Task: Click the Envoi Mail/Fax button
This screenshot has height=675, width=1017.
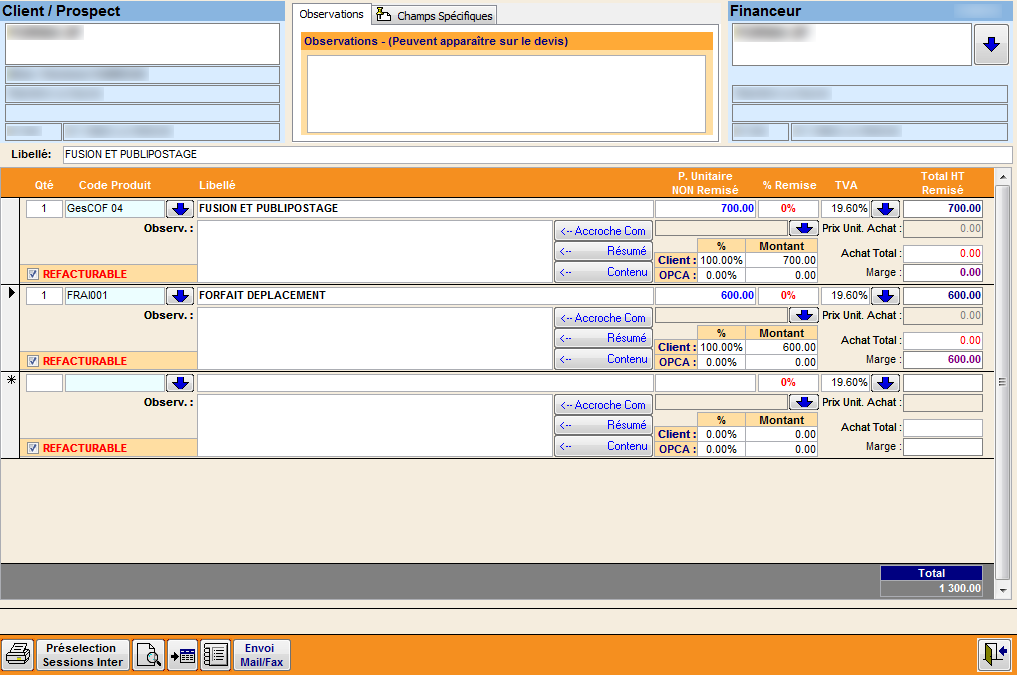Action: pos(262,655)
